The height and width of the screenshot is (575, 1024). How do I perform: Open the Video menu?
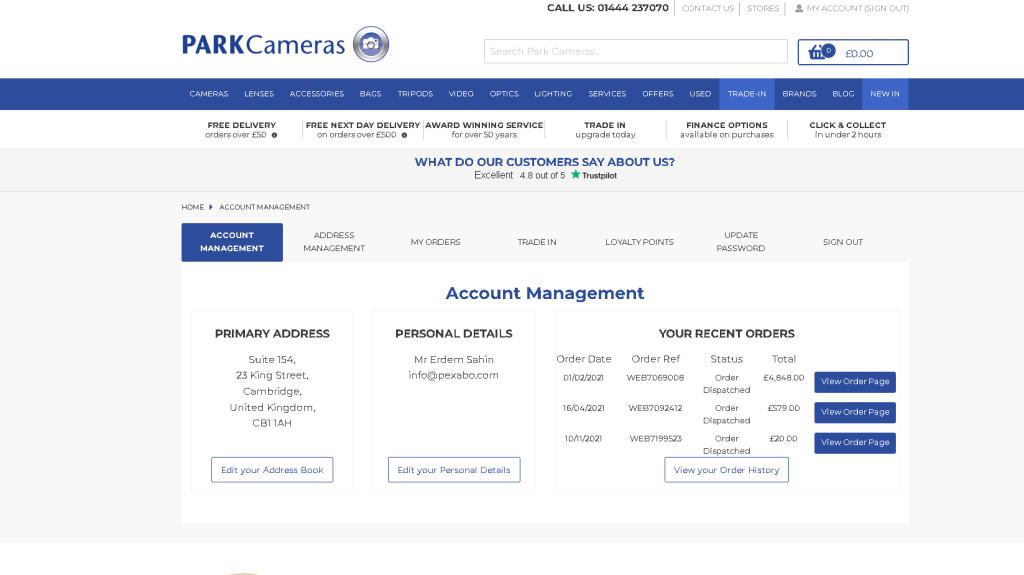461,94
